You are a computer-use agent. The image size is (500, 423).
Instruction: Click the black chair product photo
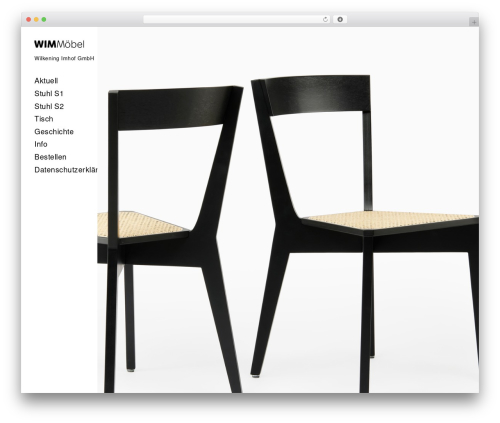288,210
